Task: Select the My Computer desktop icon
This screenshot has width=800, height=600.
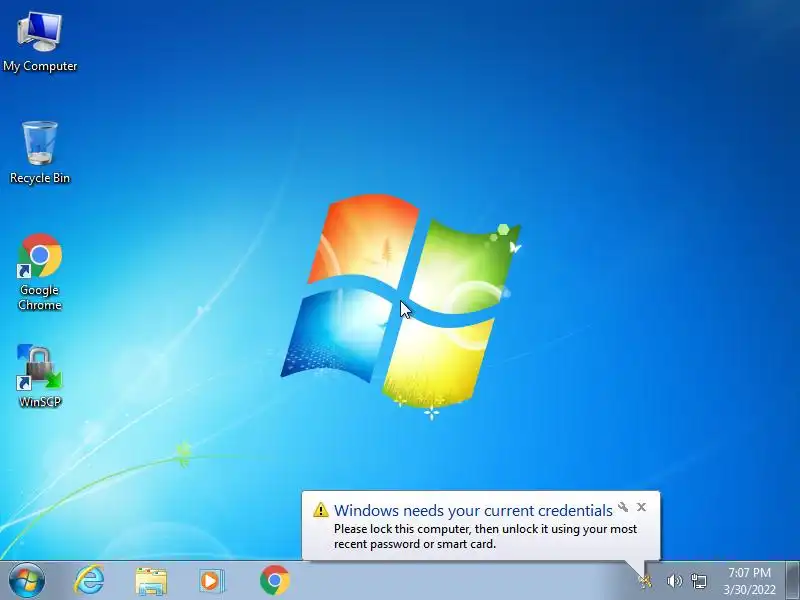Action: [40, 42]
